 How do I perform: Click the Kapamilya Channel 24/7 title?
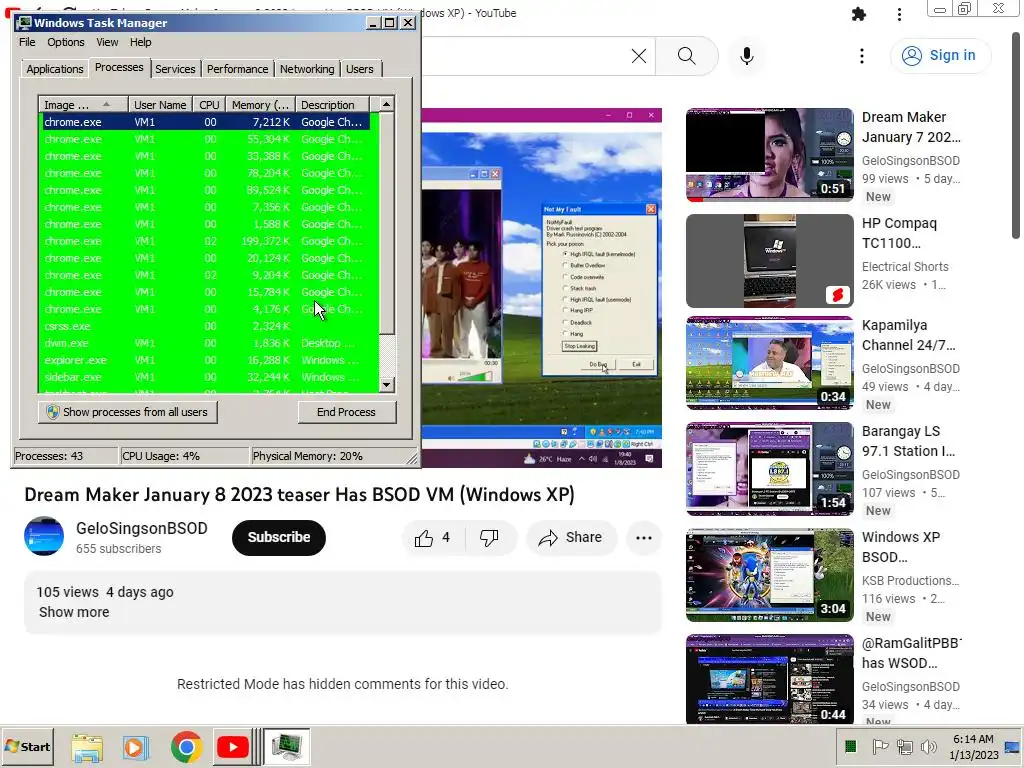click(x=908, y=336)
